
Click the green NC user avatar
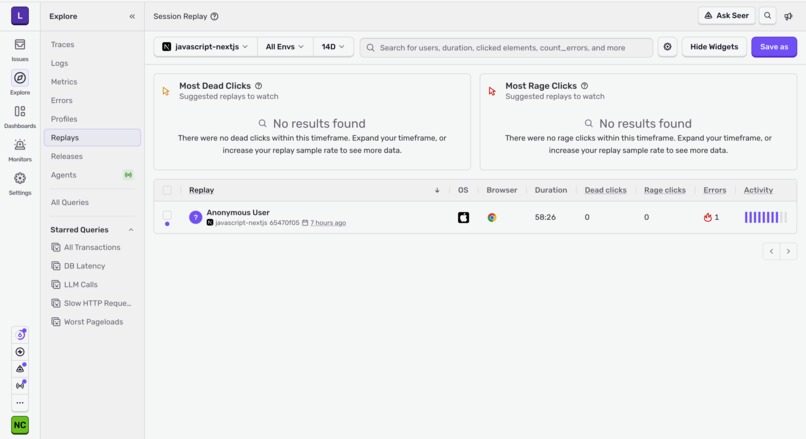(20, 425)
